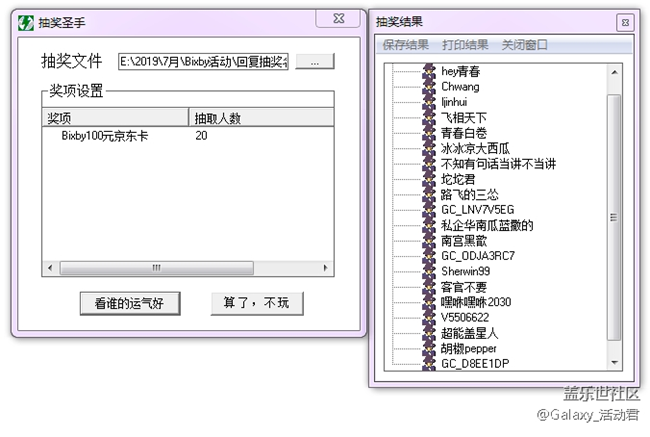Click the user icon next to 坨坨君
650x437 pixels.
click(x=430, y=179)
